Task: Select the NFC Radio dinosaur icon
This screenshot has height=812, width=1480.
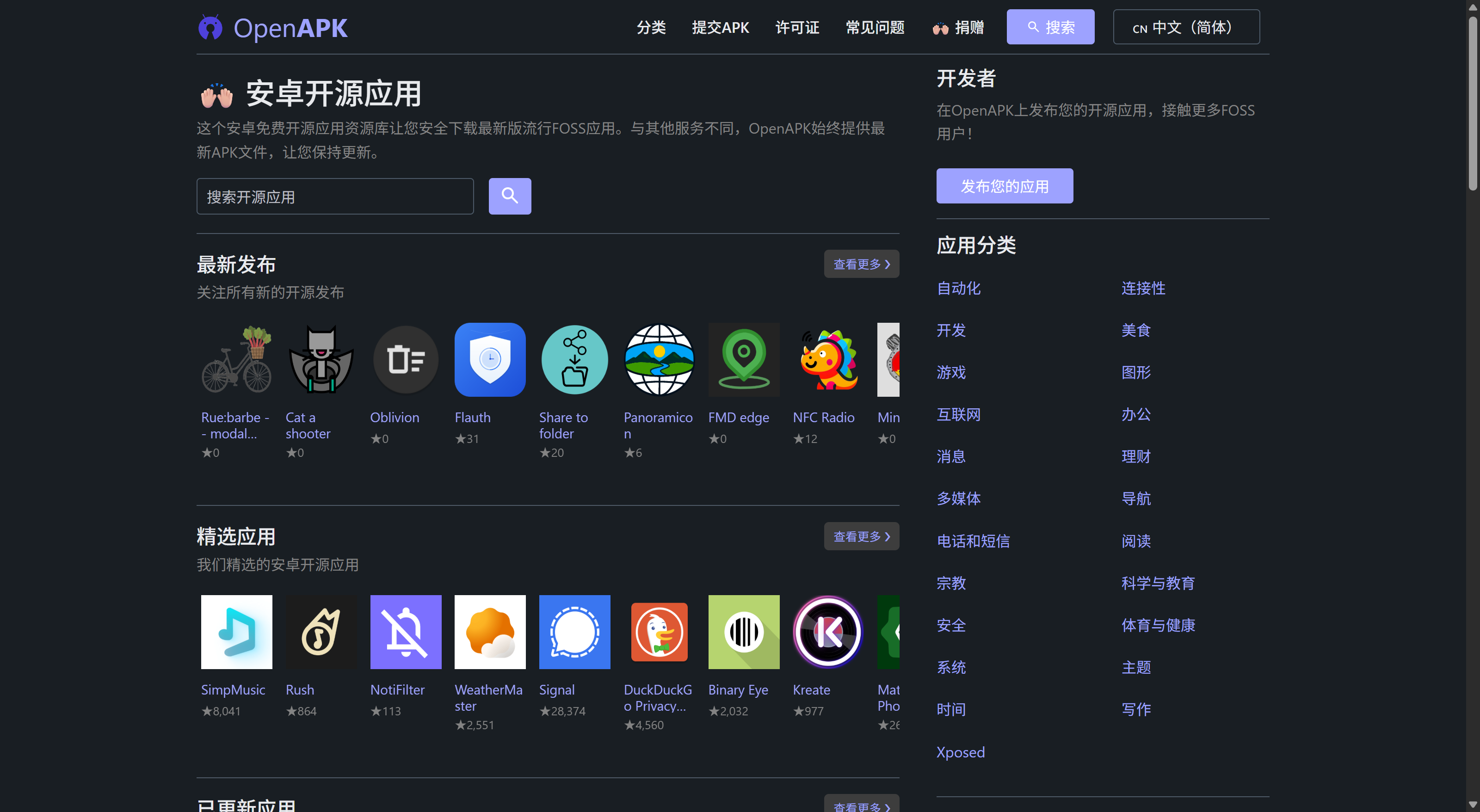Action: click(827, 359)
